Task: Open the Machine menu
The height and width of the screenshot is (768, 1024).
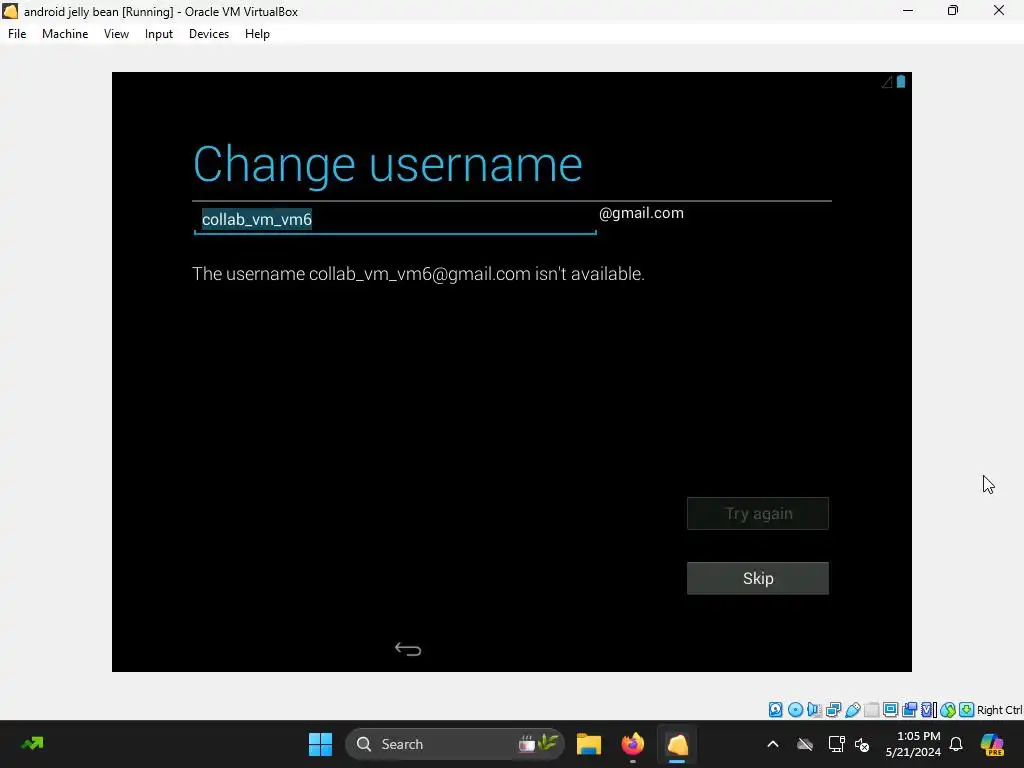Action: [x=65, y=34]
